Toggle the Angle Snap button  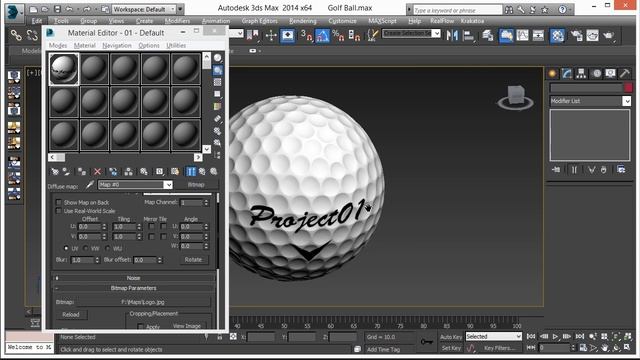coord(322,36)
